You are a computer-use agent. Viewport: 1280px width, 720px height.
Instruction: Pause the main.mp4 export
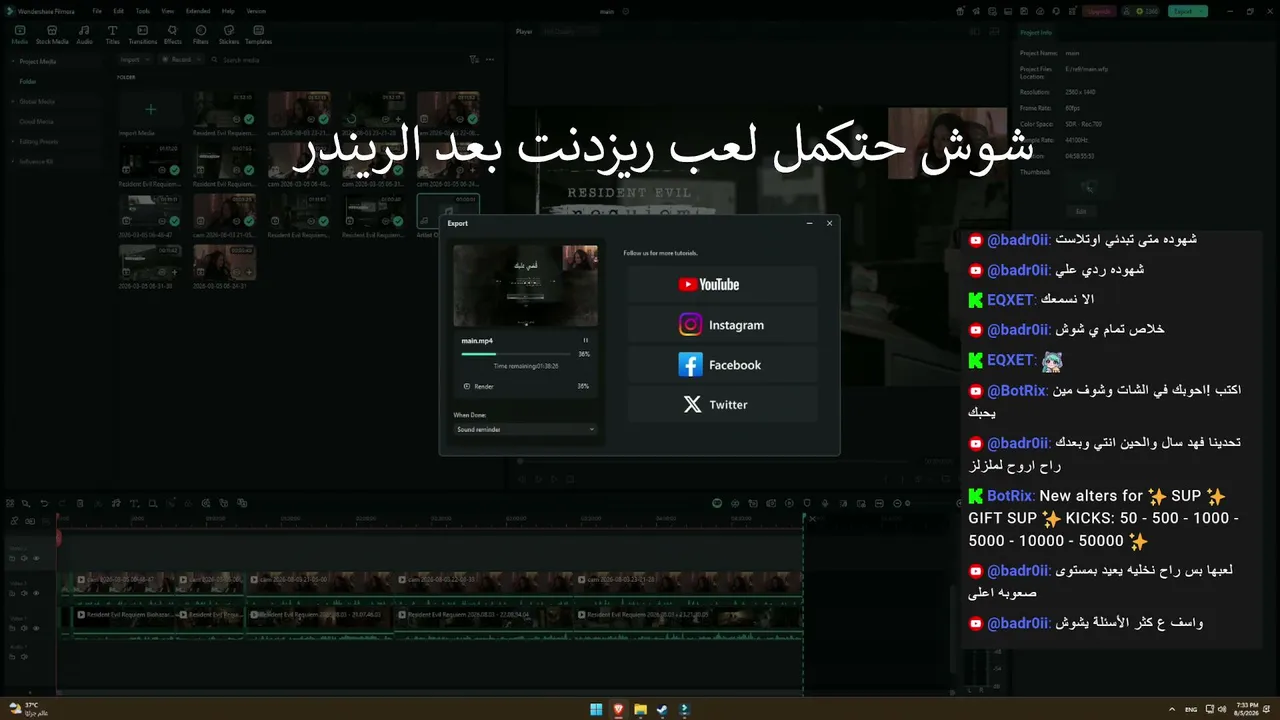[586, 341]
